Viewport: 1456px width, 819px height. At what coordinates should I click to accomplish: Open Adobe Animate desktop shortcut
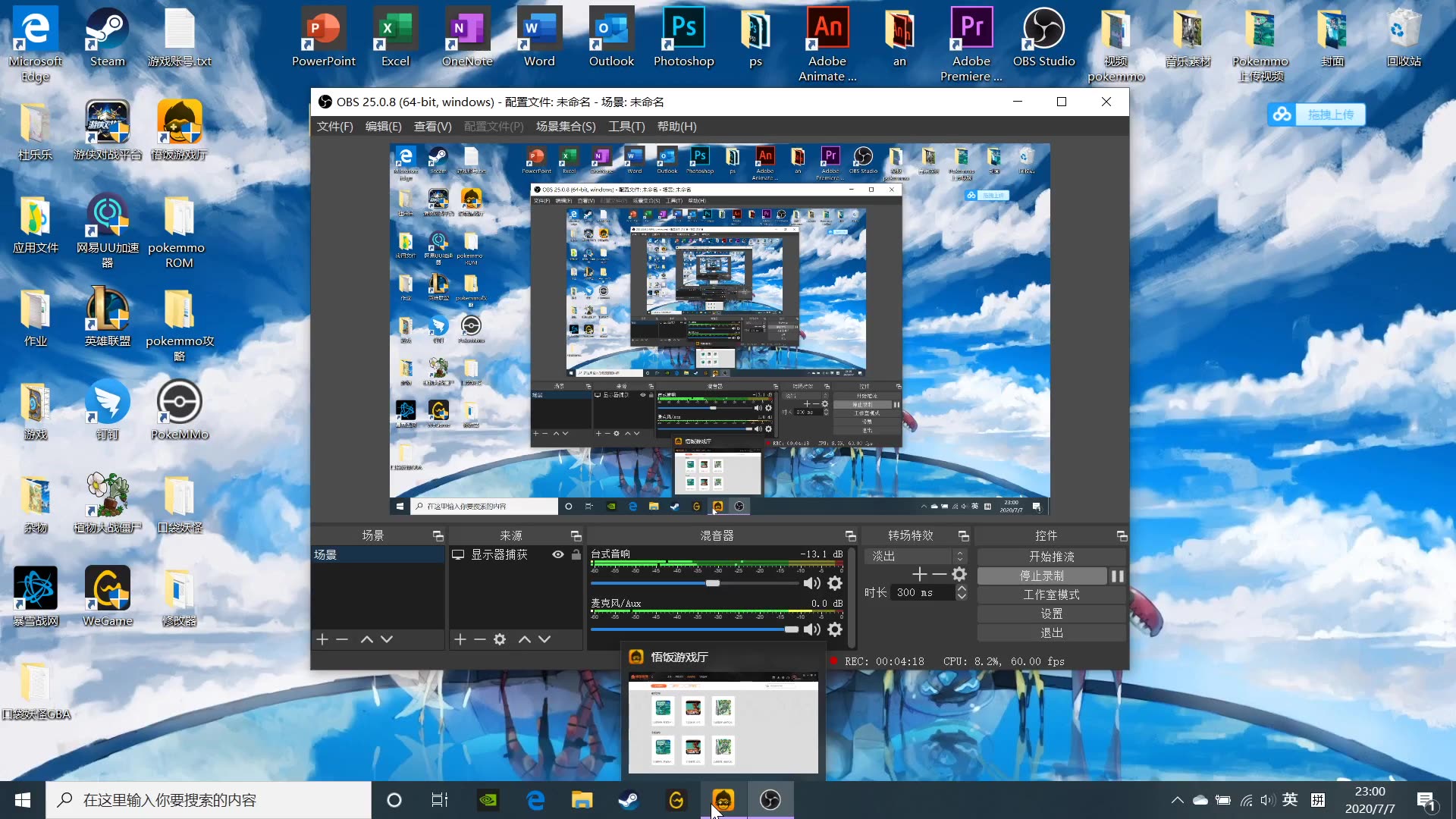[827, 44]
